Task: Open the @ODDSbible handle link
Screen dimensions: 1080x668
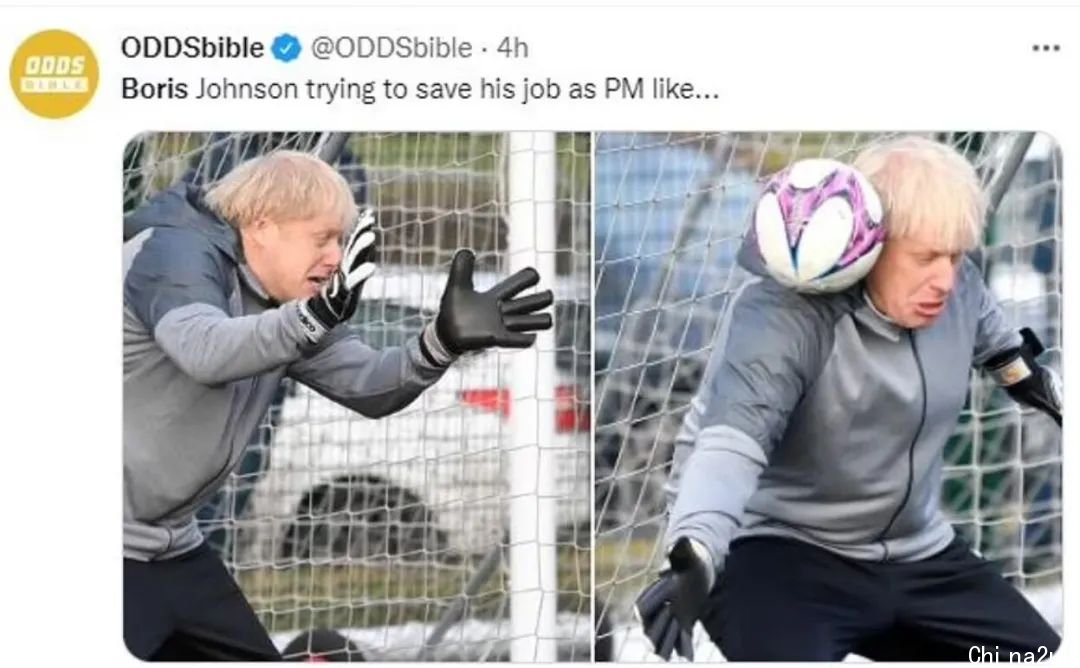Action: pos(391,48)
